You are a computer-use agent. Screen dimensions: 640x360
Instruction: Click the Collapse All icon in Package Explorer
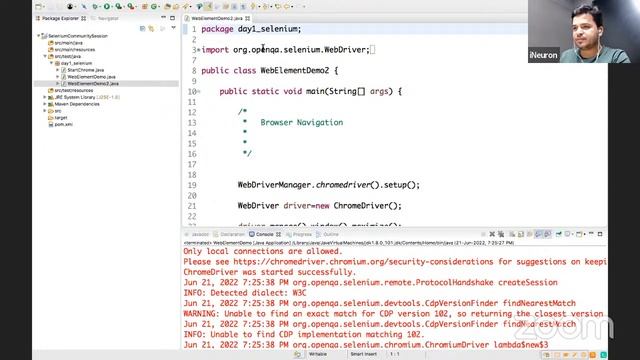(142, 28)
